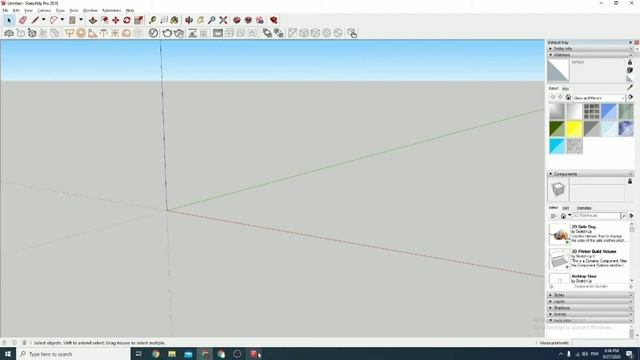
Task: Activate the Arc tool
Action: click(x=53, y=20)
